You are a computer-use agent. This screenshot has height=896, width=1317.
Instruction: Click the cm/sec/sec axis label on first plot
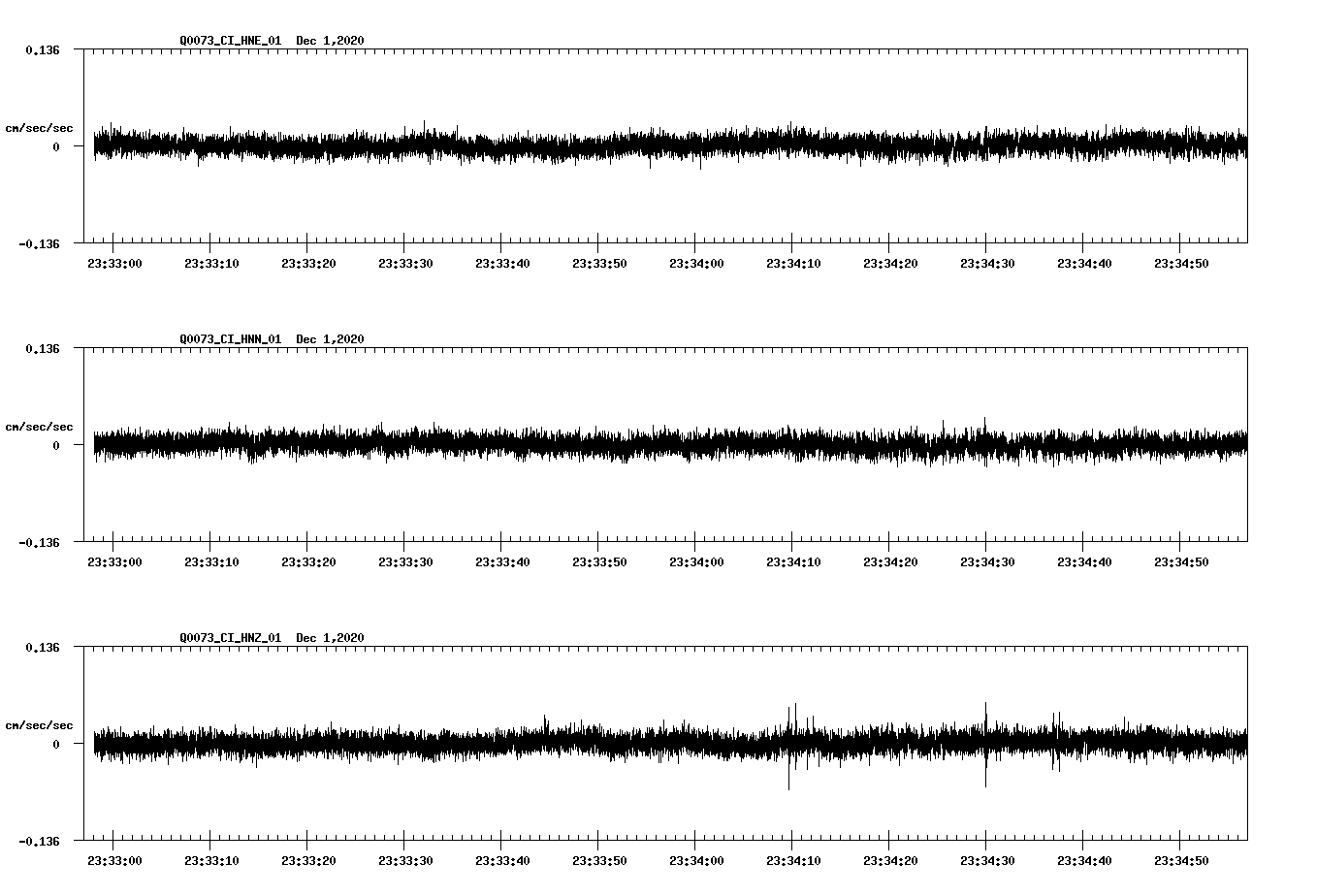click(x=40, y=127)
